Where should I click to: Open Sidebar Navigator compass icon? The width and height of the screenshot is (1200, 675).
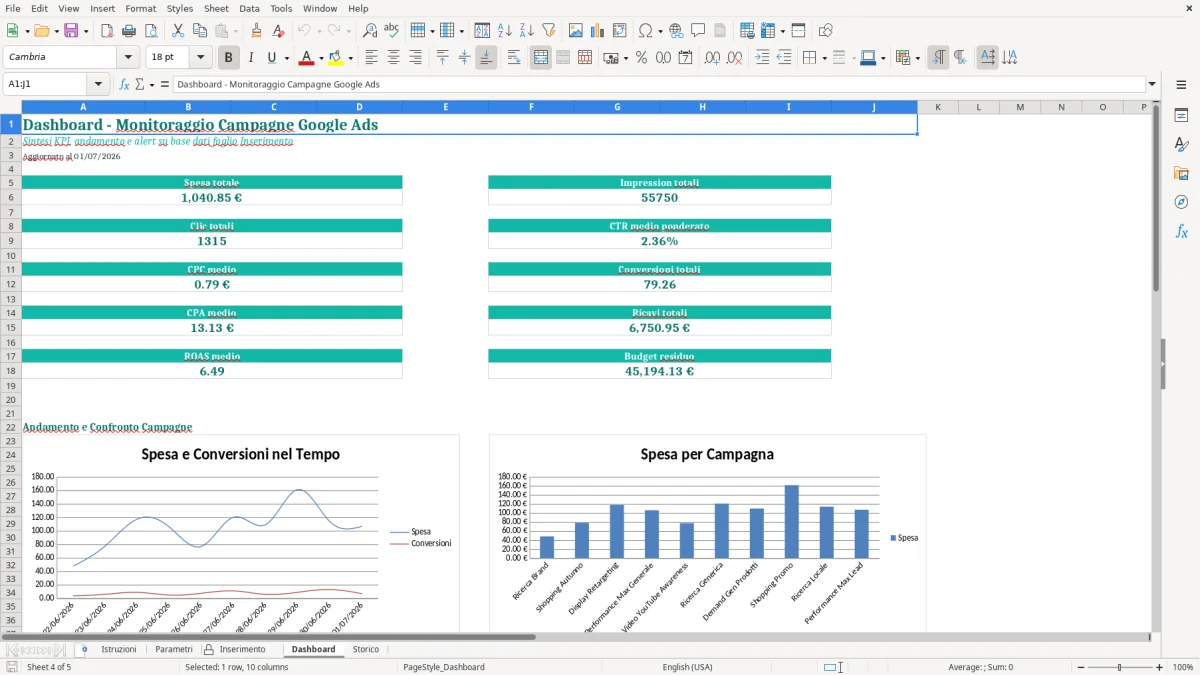(1181, 202)
